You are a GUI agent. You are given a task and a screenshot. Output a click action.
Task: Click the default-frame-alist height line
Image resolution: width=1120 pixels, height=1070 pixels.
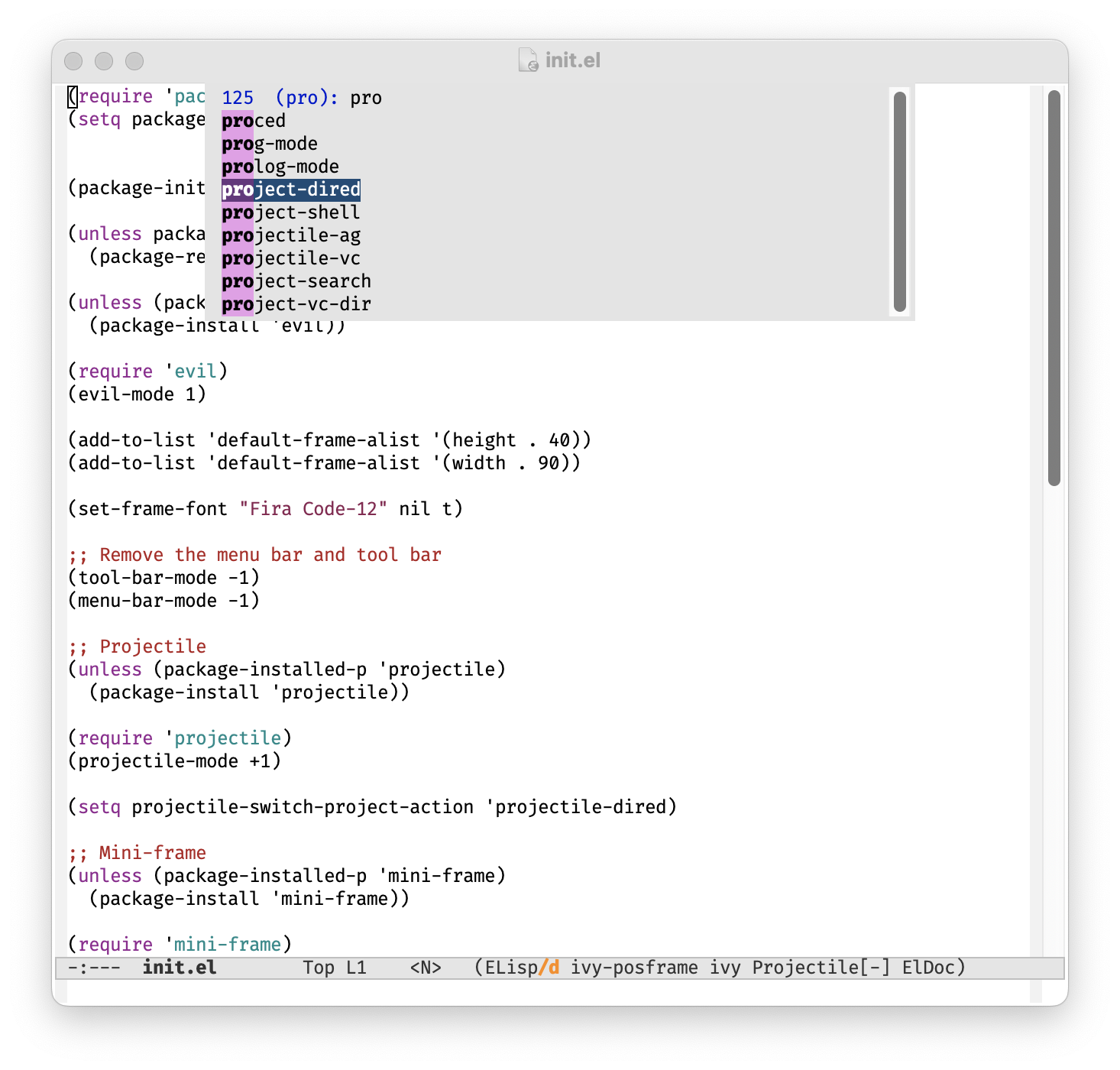pyautogui.click(x=329, y=440)
